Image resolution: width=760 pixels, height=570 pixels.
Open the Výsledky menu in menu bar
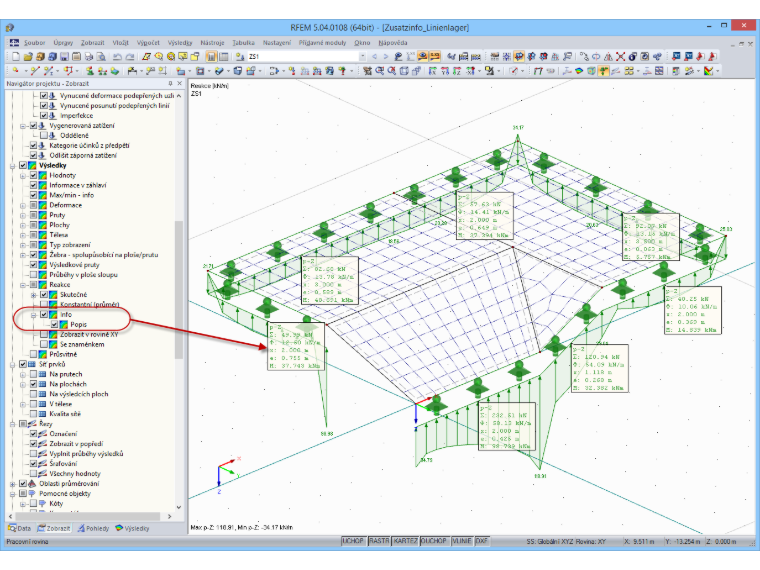tap(180, 43)
